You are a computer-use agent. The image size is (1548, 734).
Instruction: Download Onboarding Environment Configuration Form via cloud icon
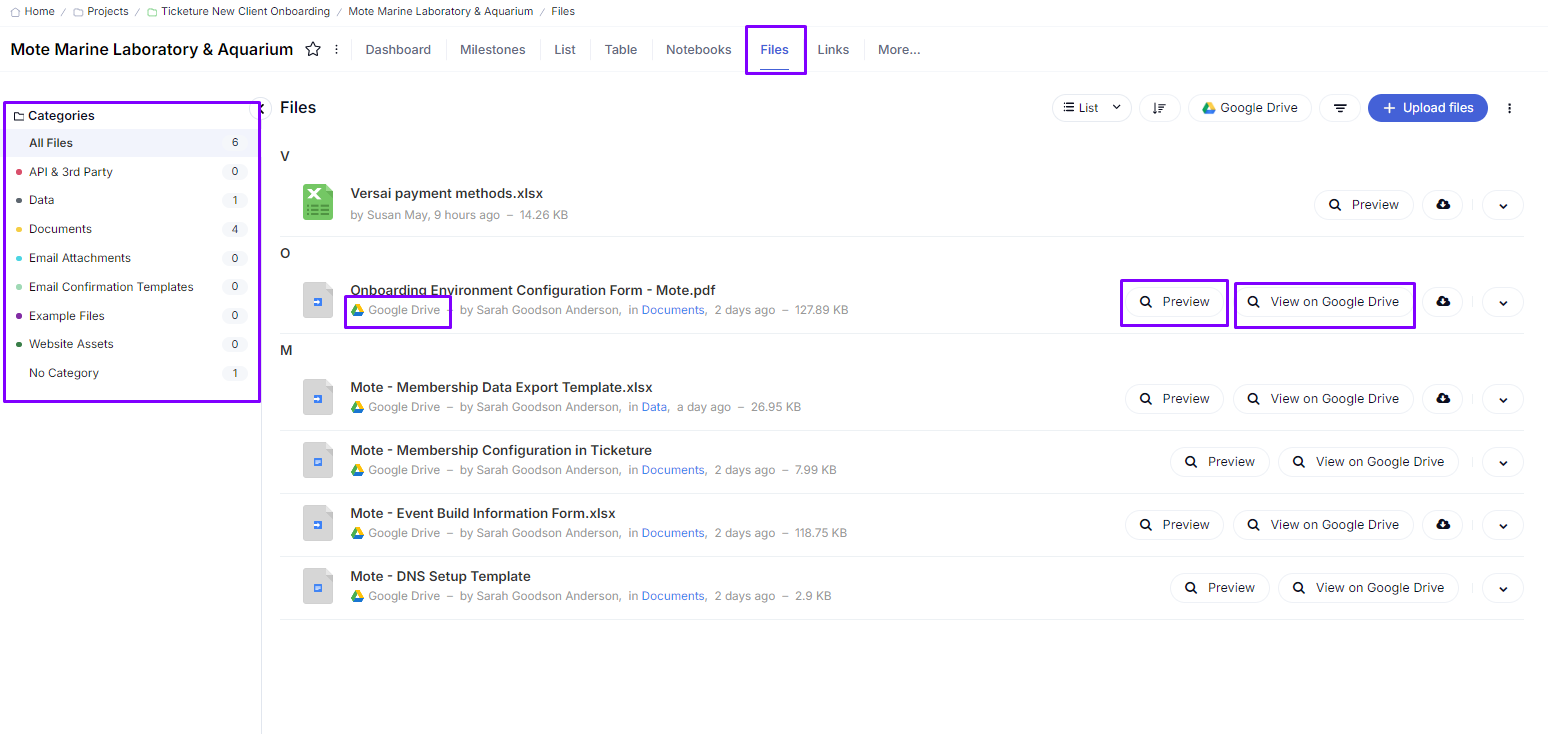pos(1443,302)
